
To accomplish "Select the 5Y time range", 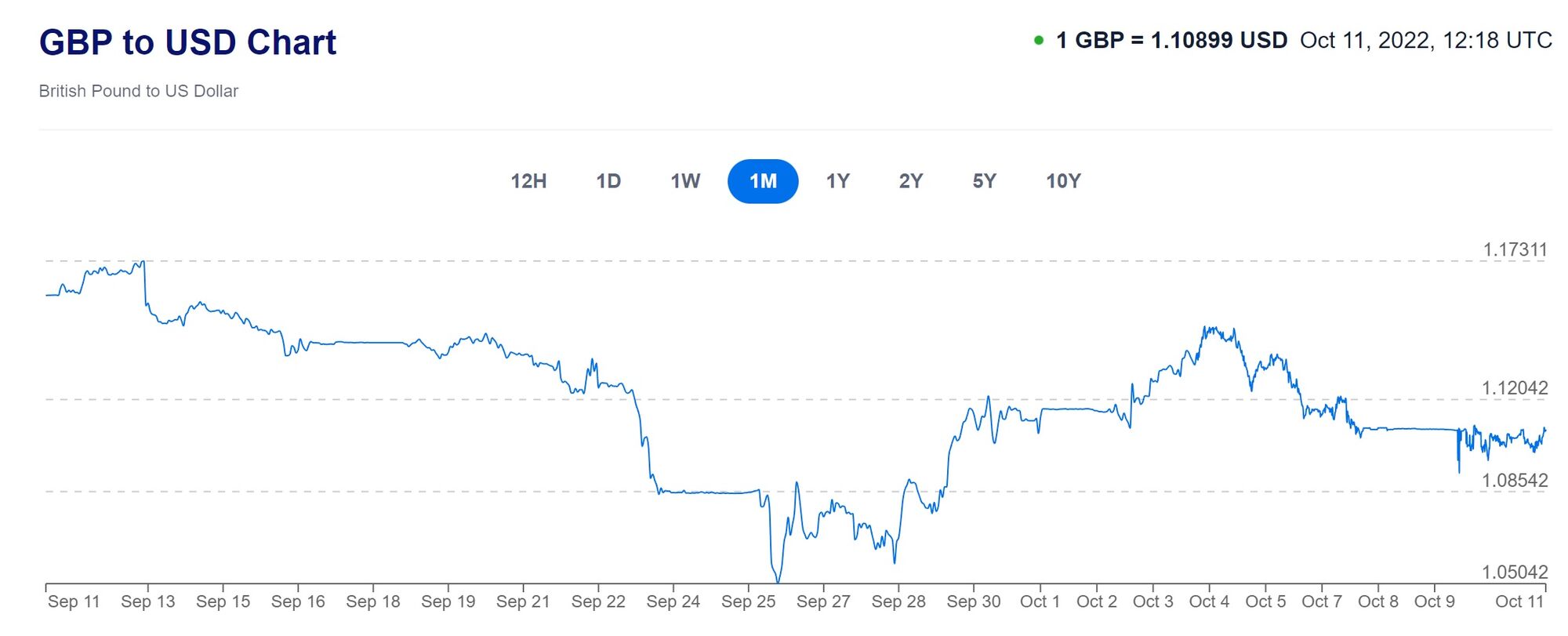I will point(984,181).
